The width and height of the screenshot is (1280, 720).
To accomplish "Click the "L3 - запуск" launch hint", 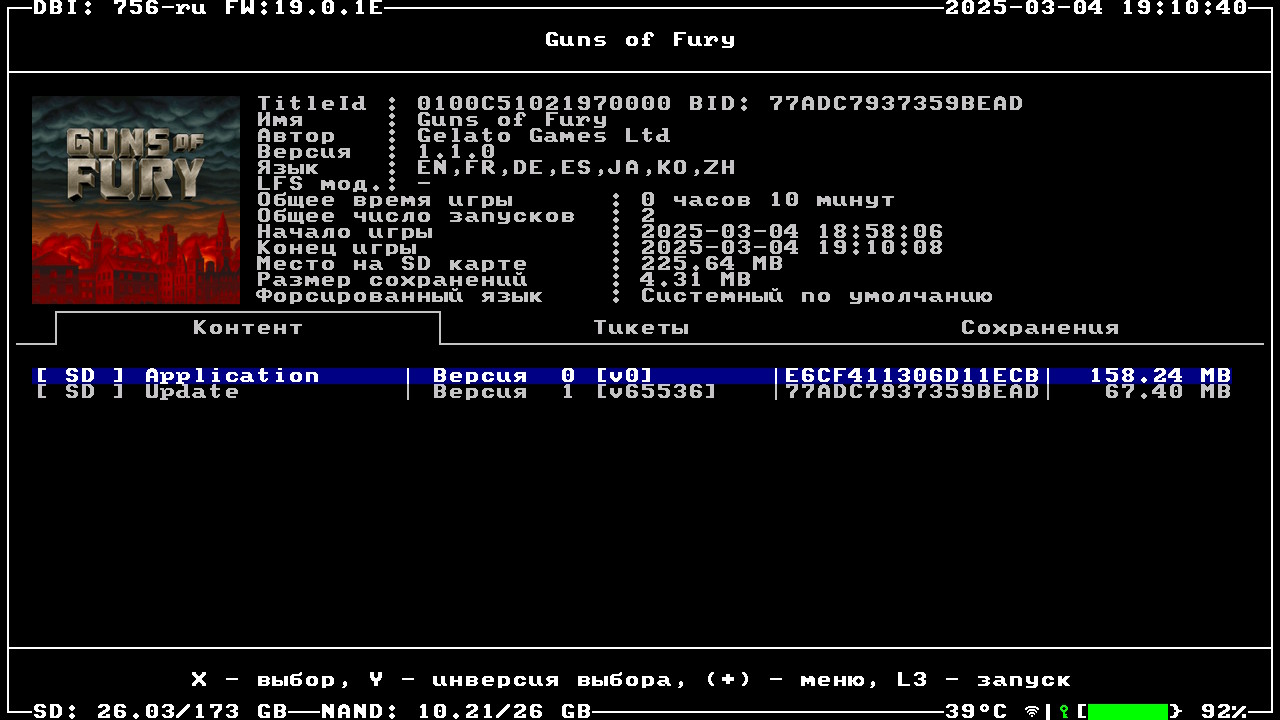I will [x=983, y=680].
